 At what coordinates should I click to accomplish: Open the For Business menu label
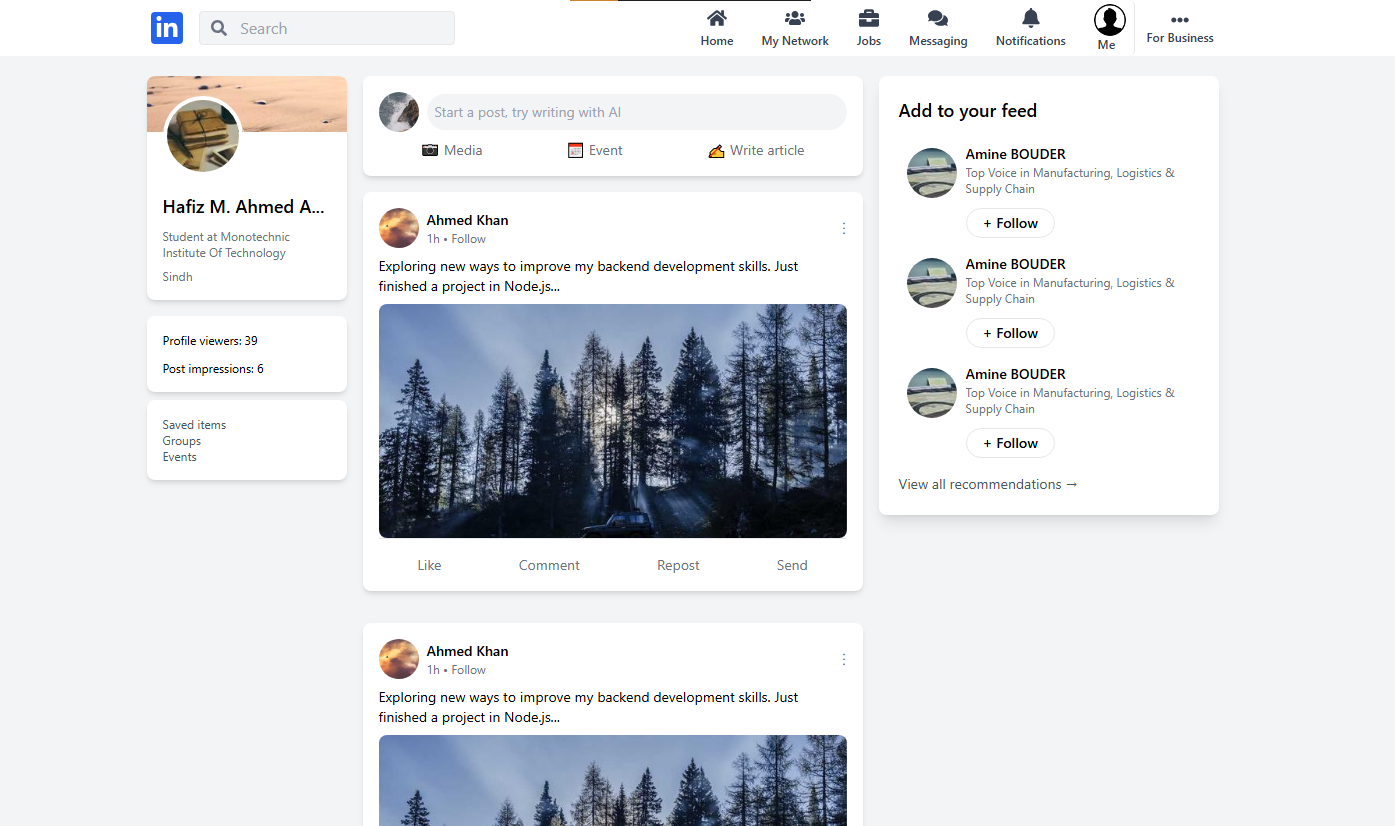click(x=1180, y=38)
